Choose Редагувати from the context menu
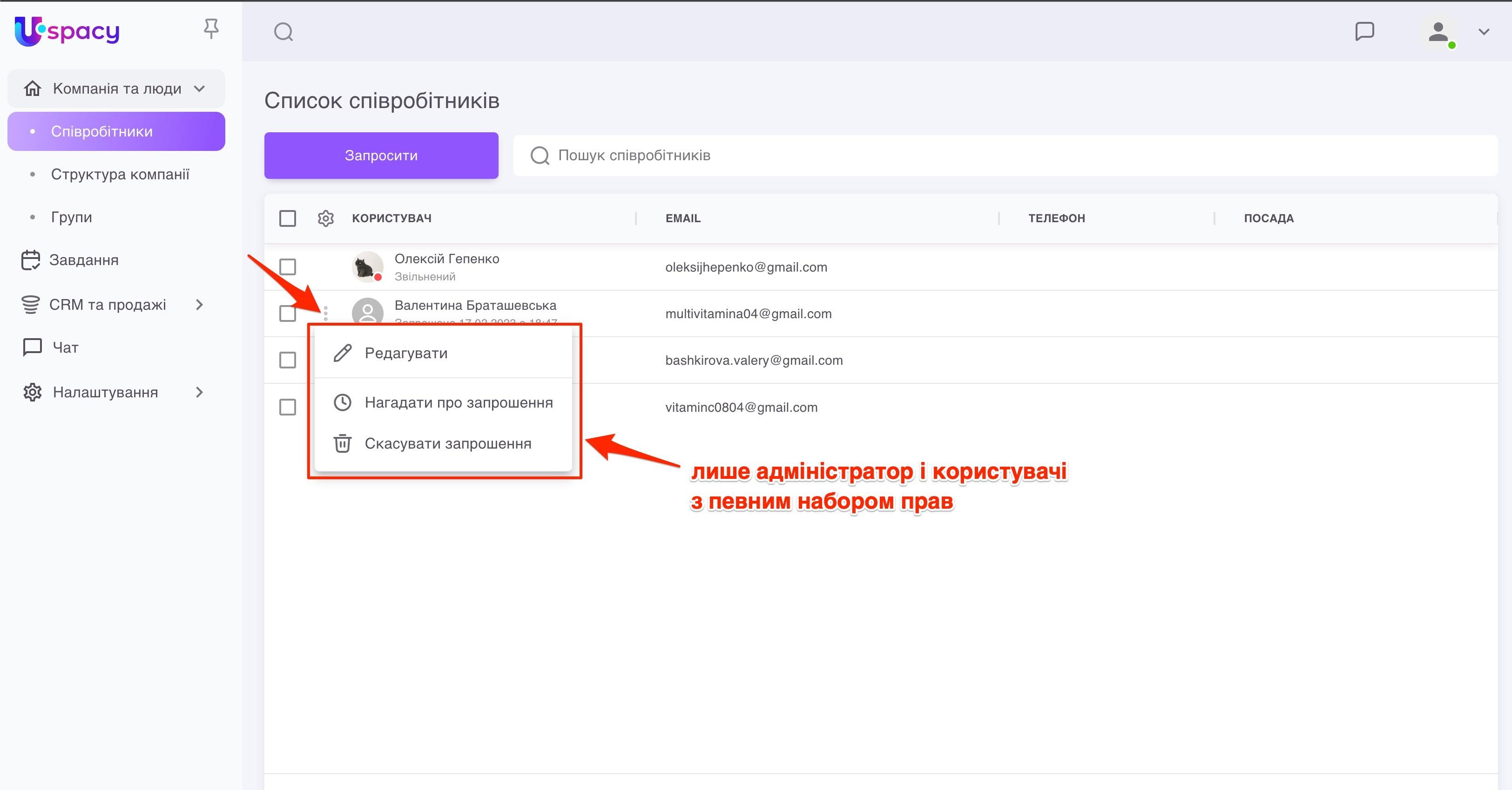The image size is (1512, 790). pos(406,353)
